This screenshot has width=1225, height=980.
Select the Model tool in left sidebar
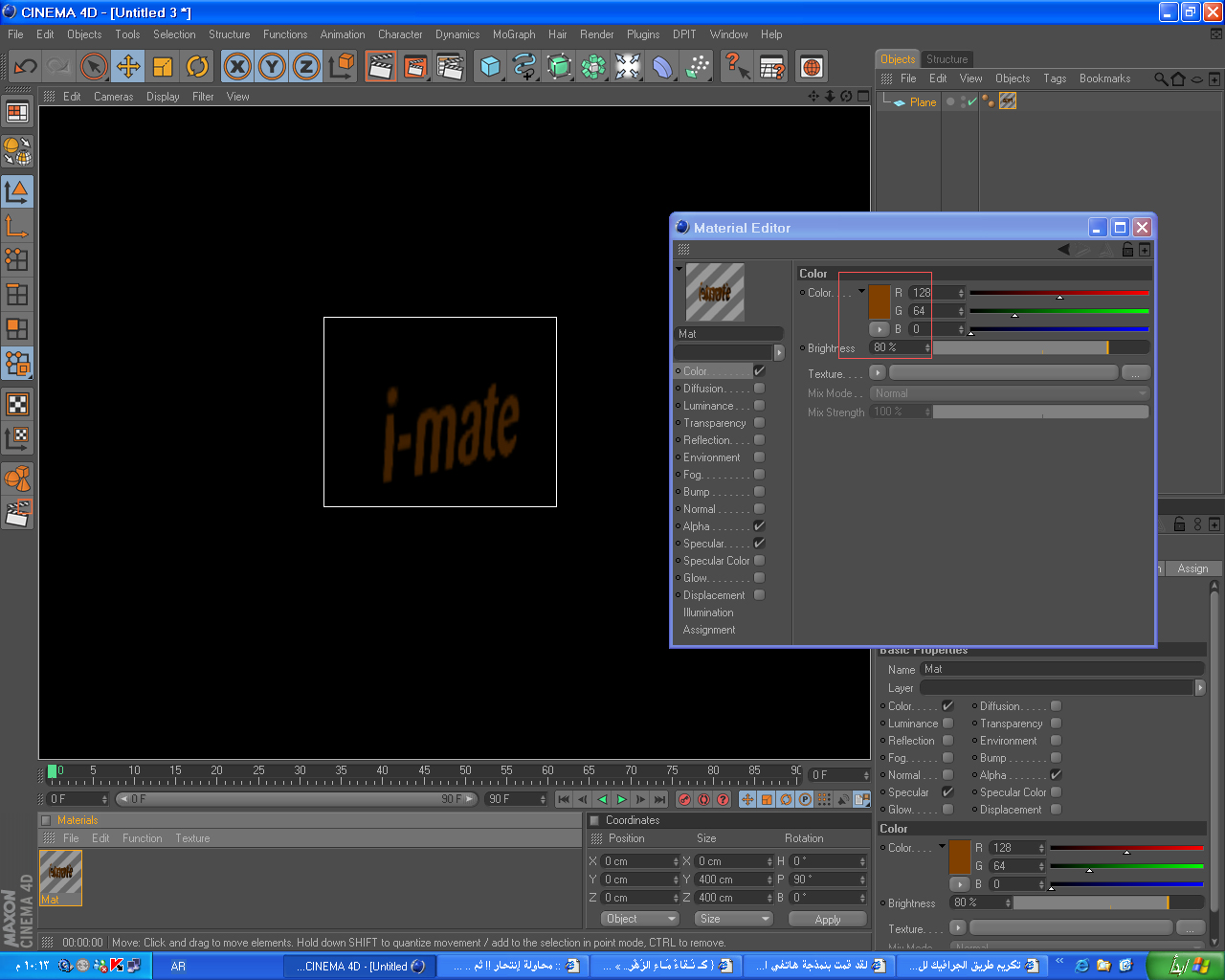click(x=17, y=191)
